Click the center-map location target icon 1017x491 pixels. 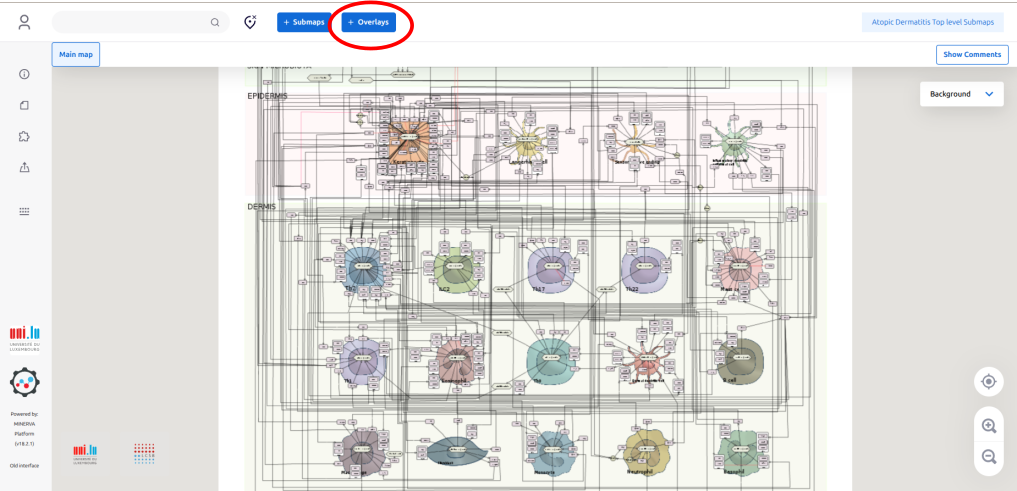pyautogui.click(x=988, y=381)
